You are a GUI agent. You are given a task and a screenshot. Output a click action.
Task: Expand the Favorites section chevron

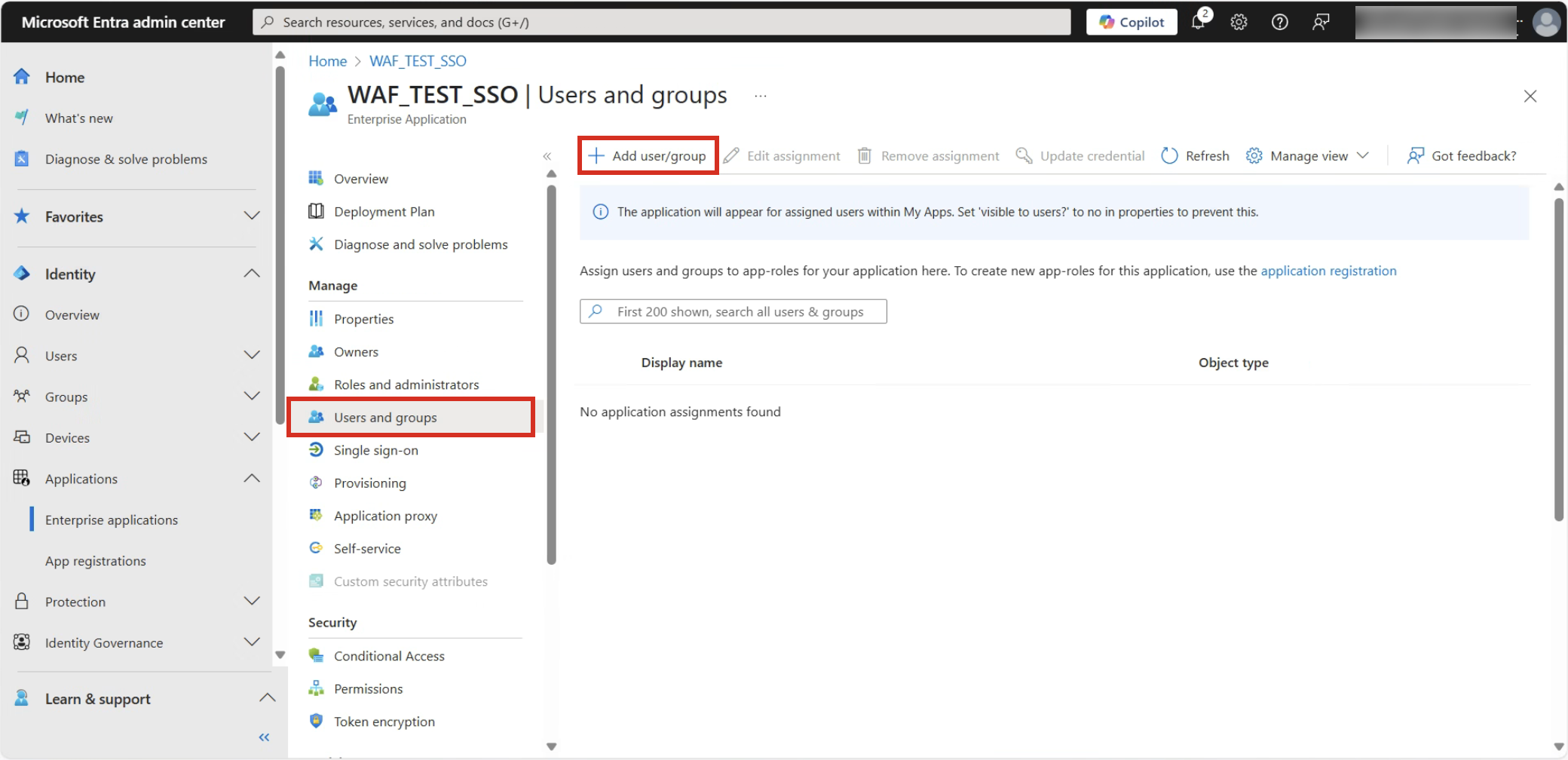pyautogui.click(x=252, y=216)
